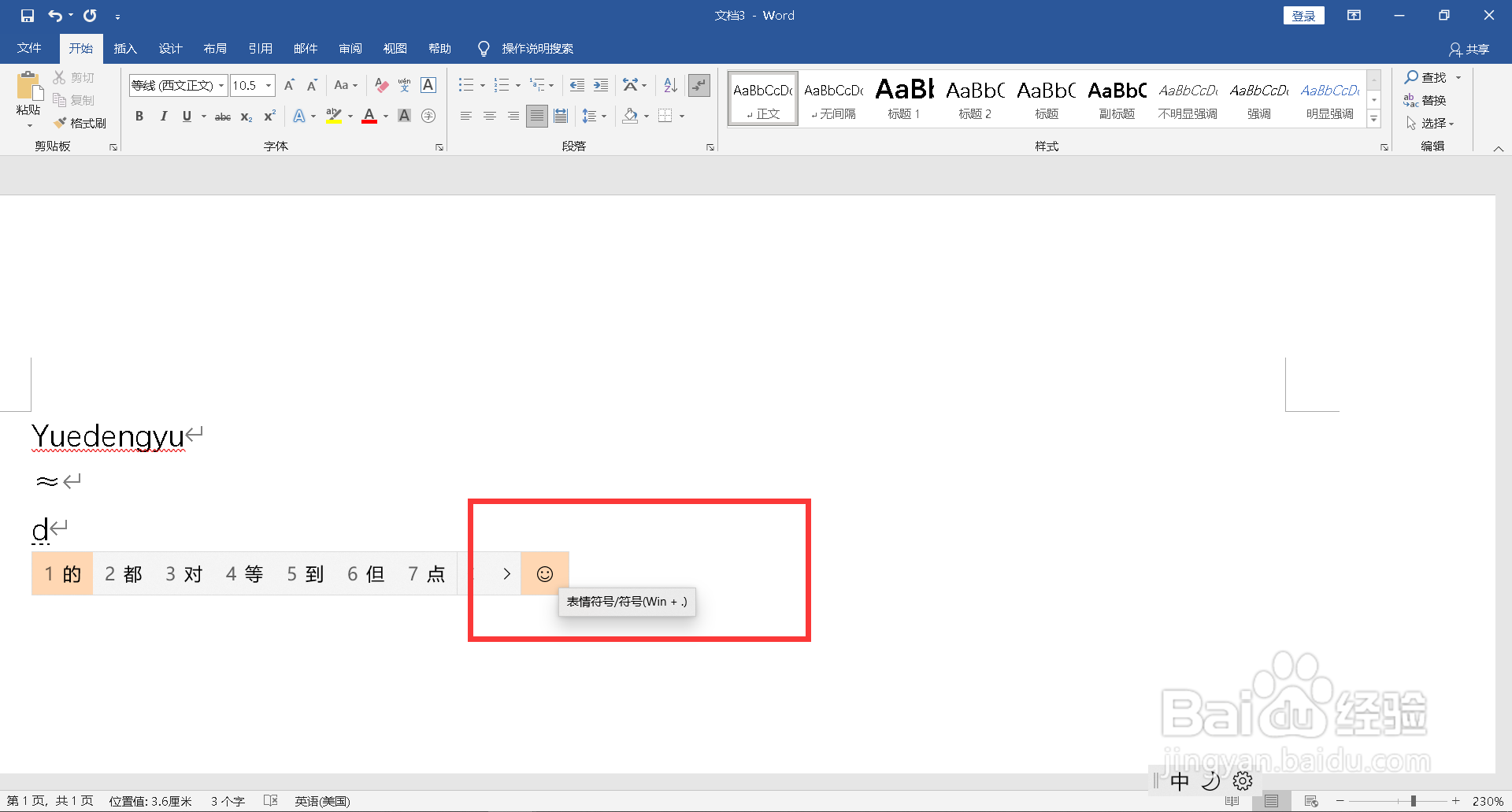
Task: Open the emoji and symbol panel
Action: point(545,574)
